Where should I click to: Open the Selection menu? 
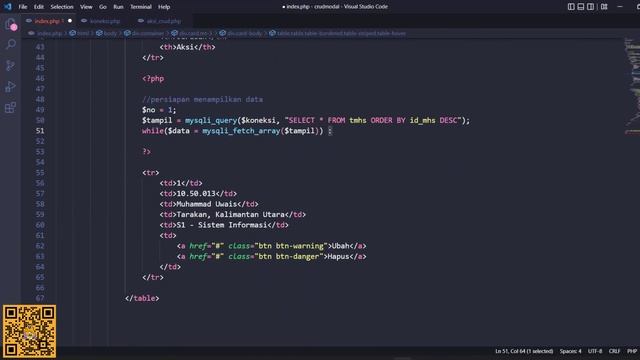pyautogui.click(x=62, y=7)
